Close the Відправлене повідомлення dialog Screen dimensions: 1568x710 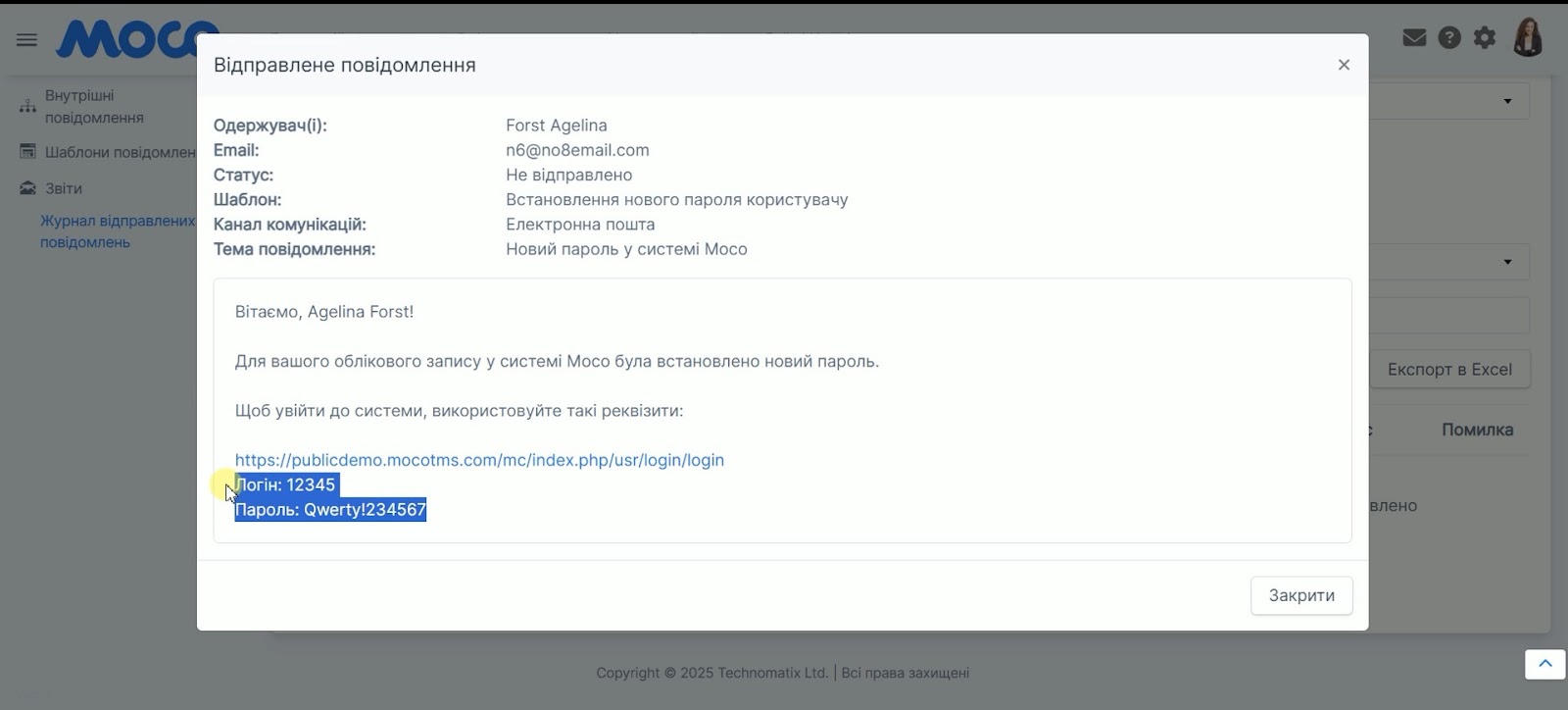[1344, 65]
